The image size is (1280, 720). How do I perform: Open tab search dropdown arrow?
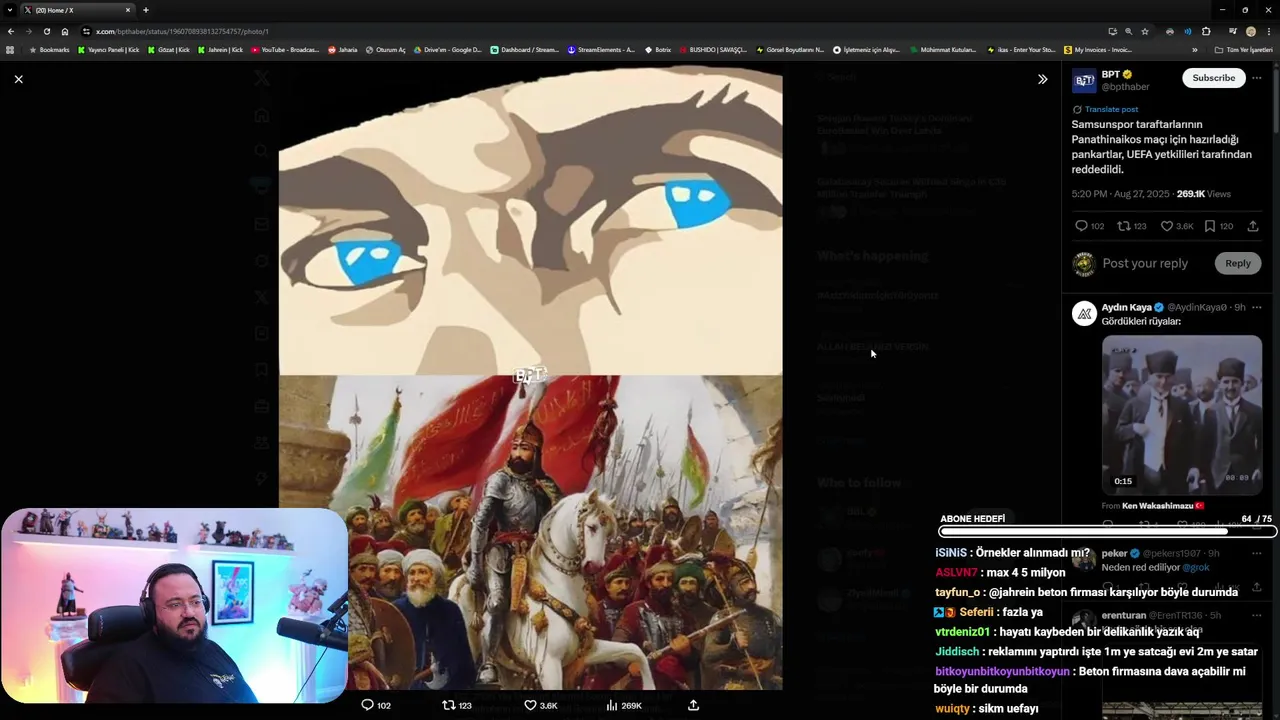[9, 10]
